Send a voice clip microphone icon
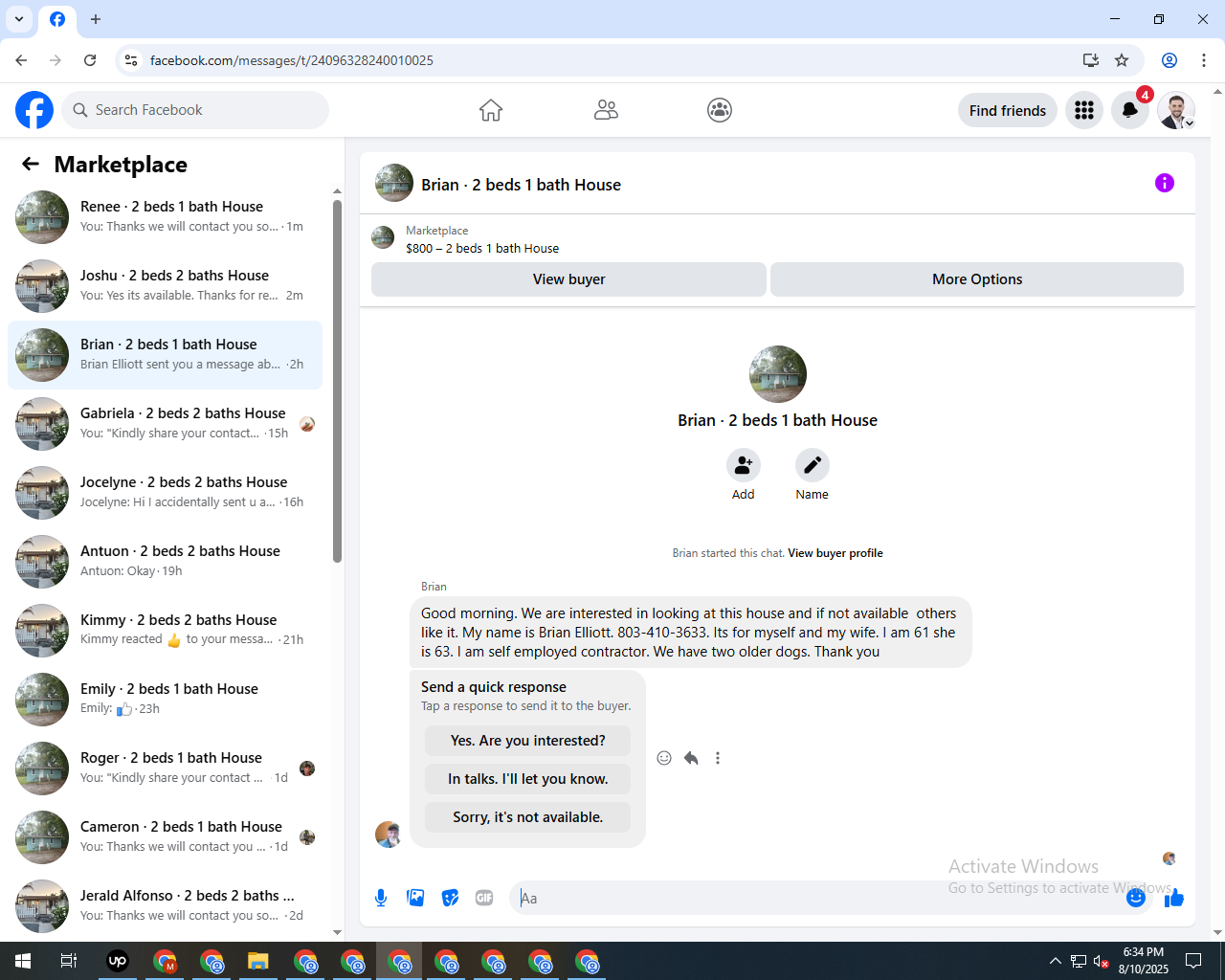Screen dimensions: 1225x980 [x=381, y=898]
